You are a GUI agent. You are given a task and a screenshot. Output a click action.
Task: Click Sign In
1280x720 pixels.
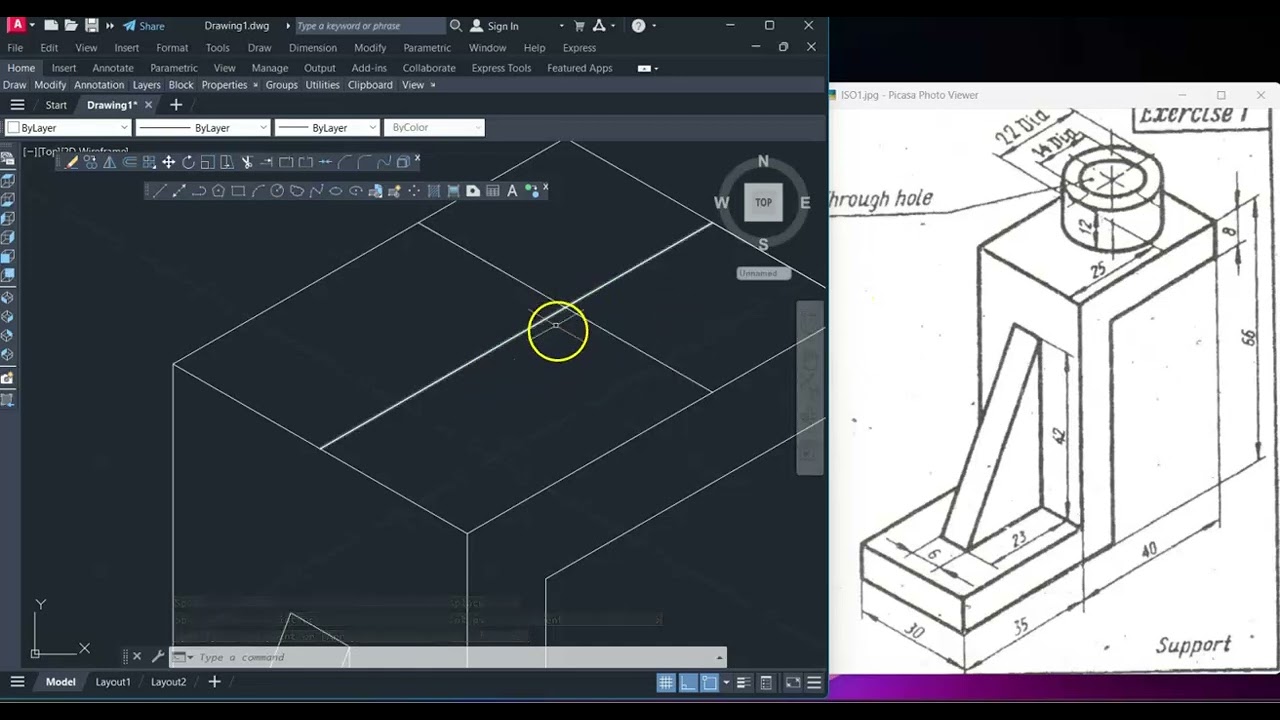tap(494, 26)
